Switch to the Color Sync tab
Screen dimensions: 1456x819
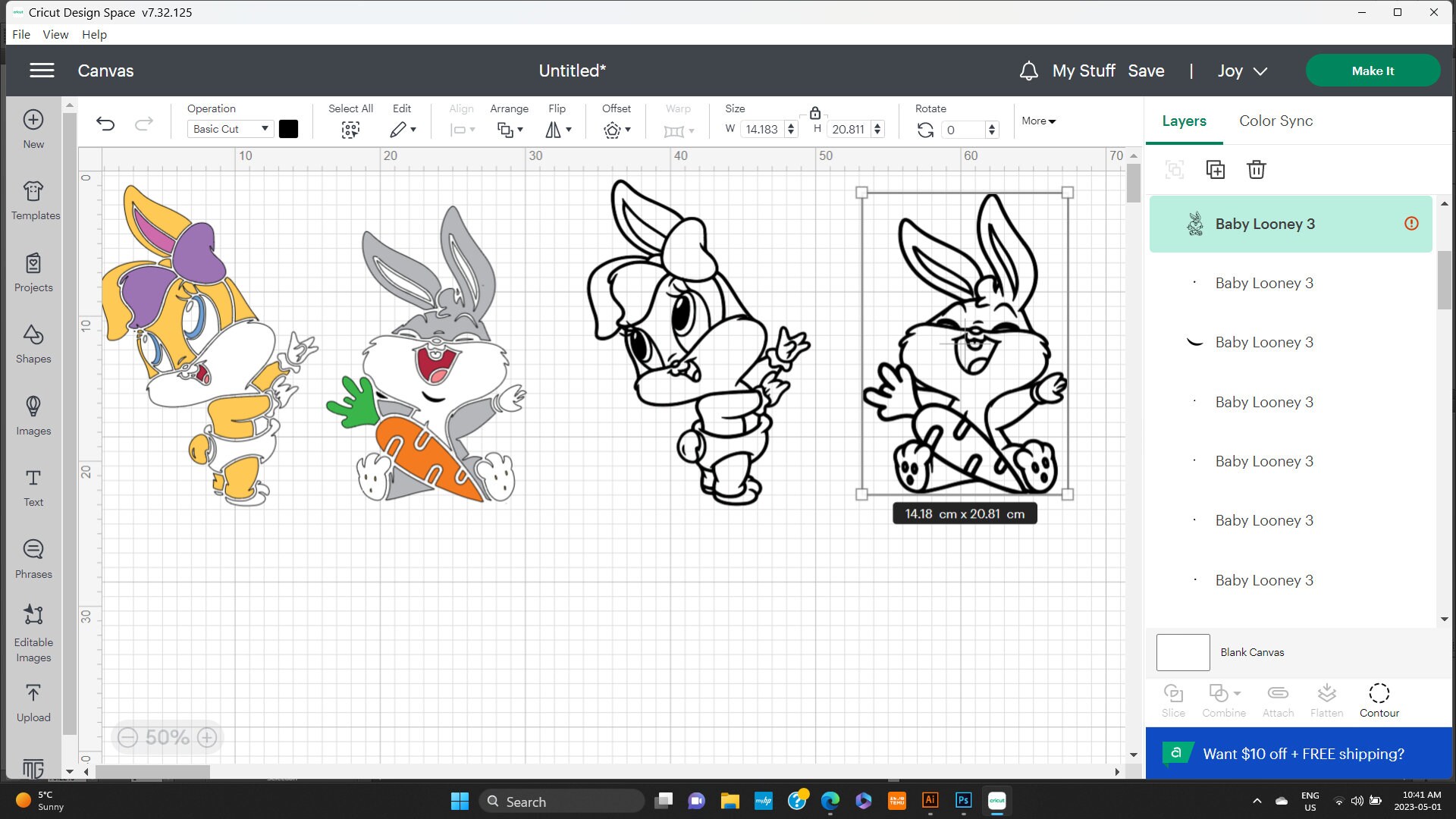1276,121
